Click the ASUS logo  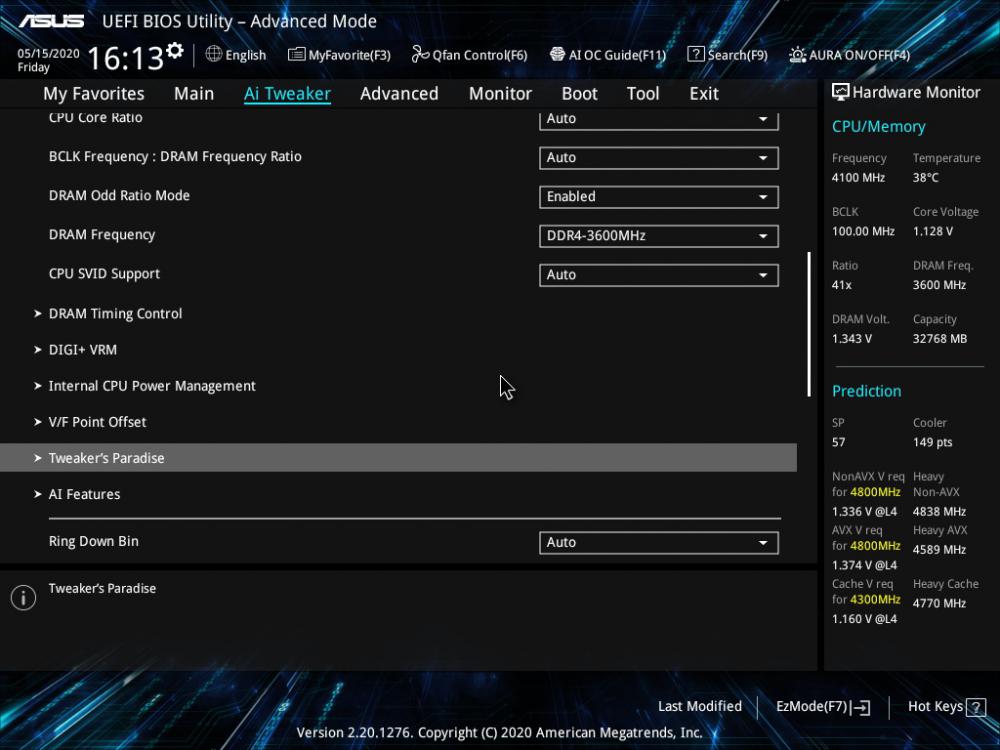[52, 21]
